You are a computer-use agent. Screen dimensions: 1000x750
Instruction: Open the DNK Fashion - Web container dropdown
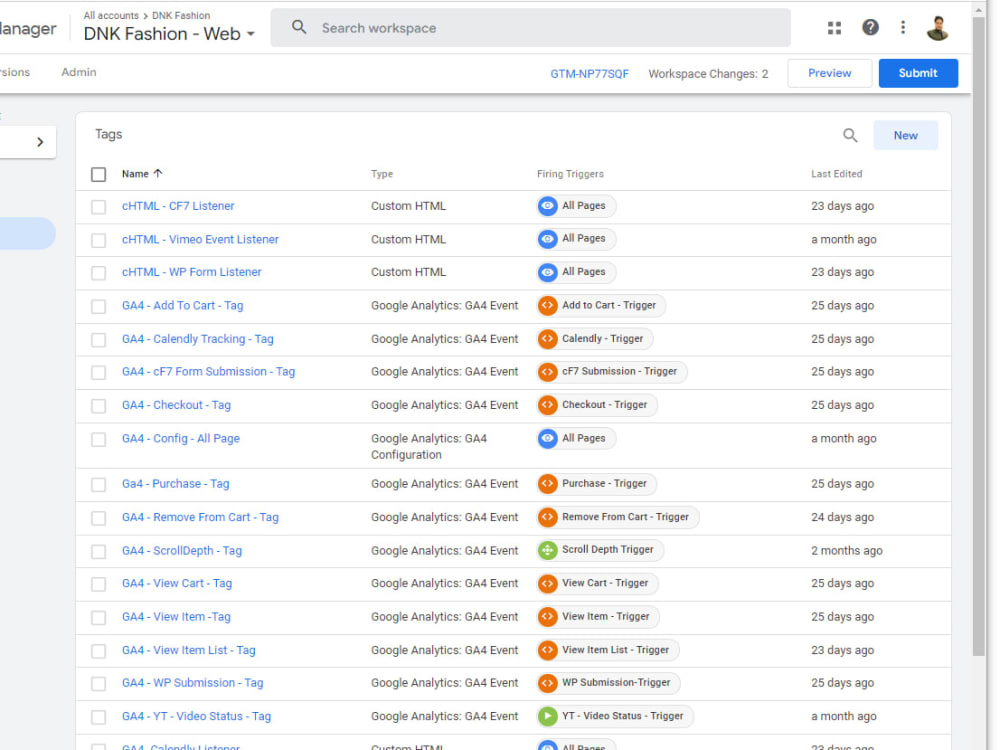tap(169, 34)
